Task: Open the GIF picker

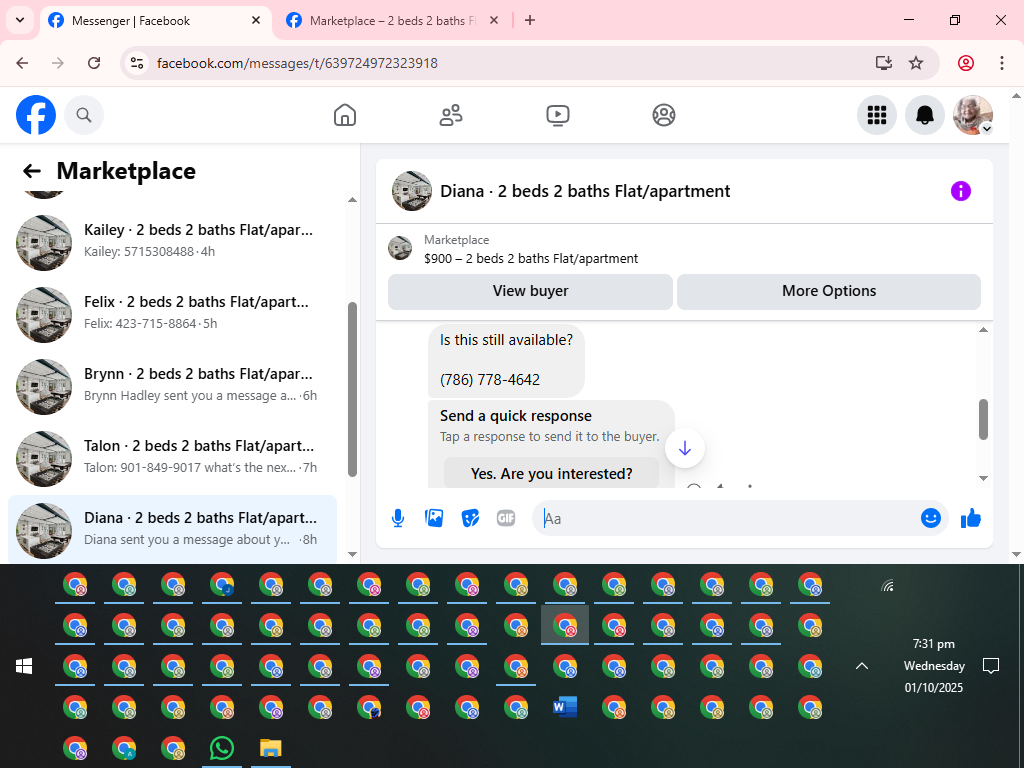Action: [506, 519]
